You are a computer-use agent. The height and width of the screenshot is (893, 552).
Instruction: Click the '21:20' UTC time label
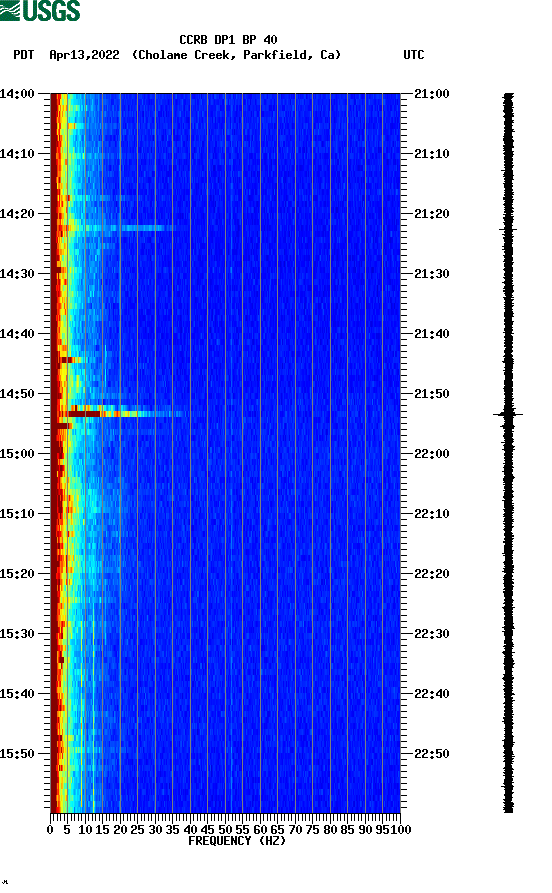click(x=432, y=214)
